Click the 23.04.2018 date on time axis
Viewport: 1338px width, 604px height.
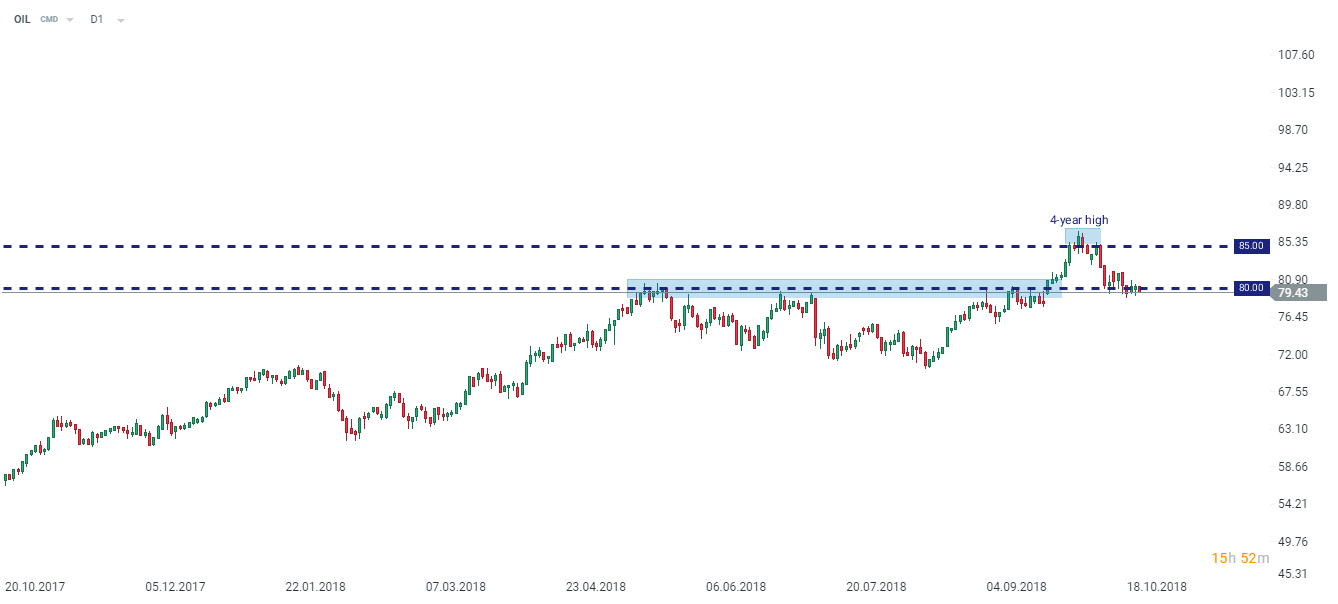[596, 587]
